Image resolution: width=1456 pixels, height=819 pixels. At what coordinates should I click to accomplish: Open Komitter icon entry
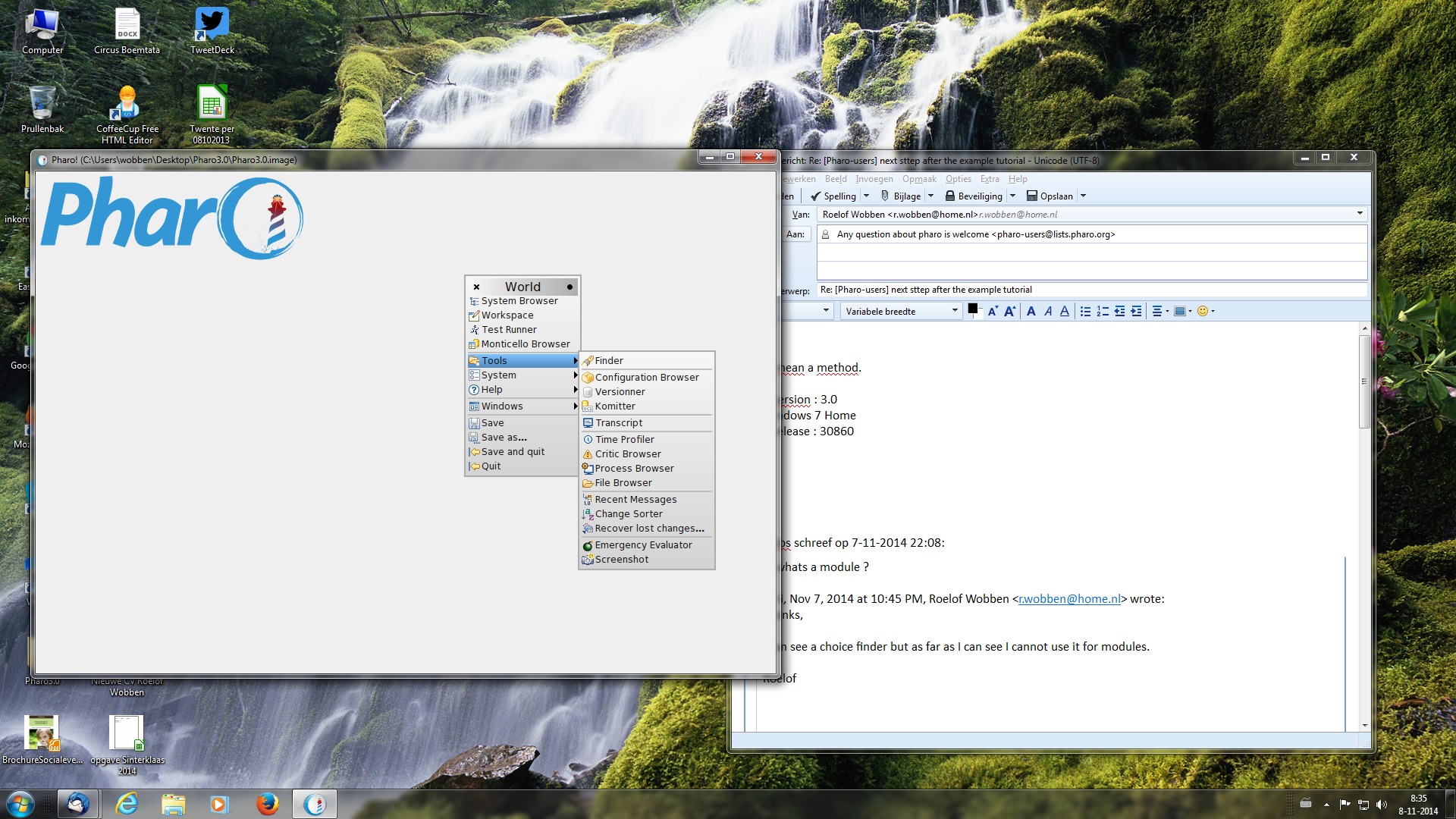pyautogui.click(x=588, y=406)
